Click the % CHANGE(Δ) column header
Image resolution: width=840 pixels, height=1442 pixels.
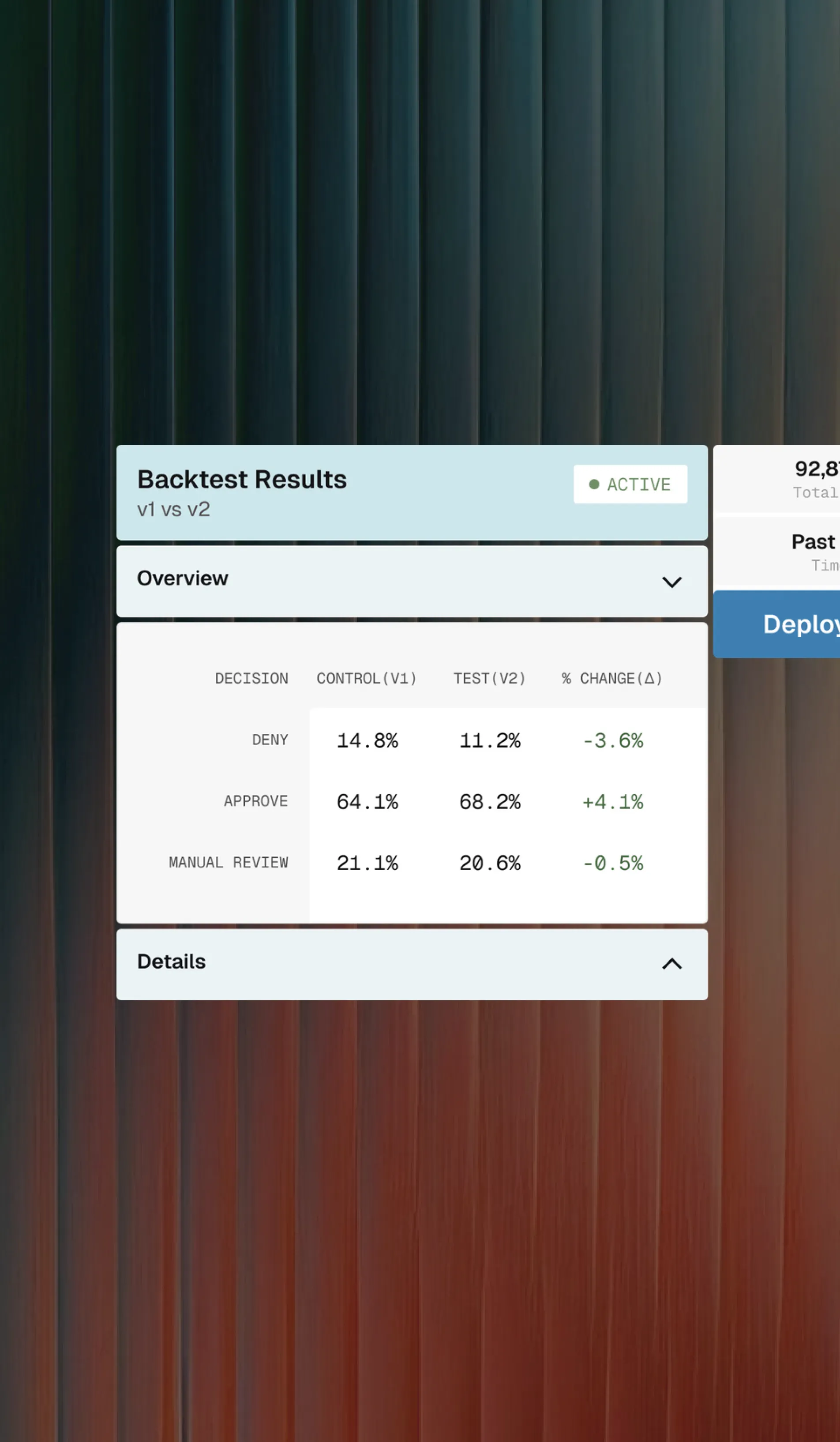pyautogui.click(x=611, y=679)
